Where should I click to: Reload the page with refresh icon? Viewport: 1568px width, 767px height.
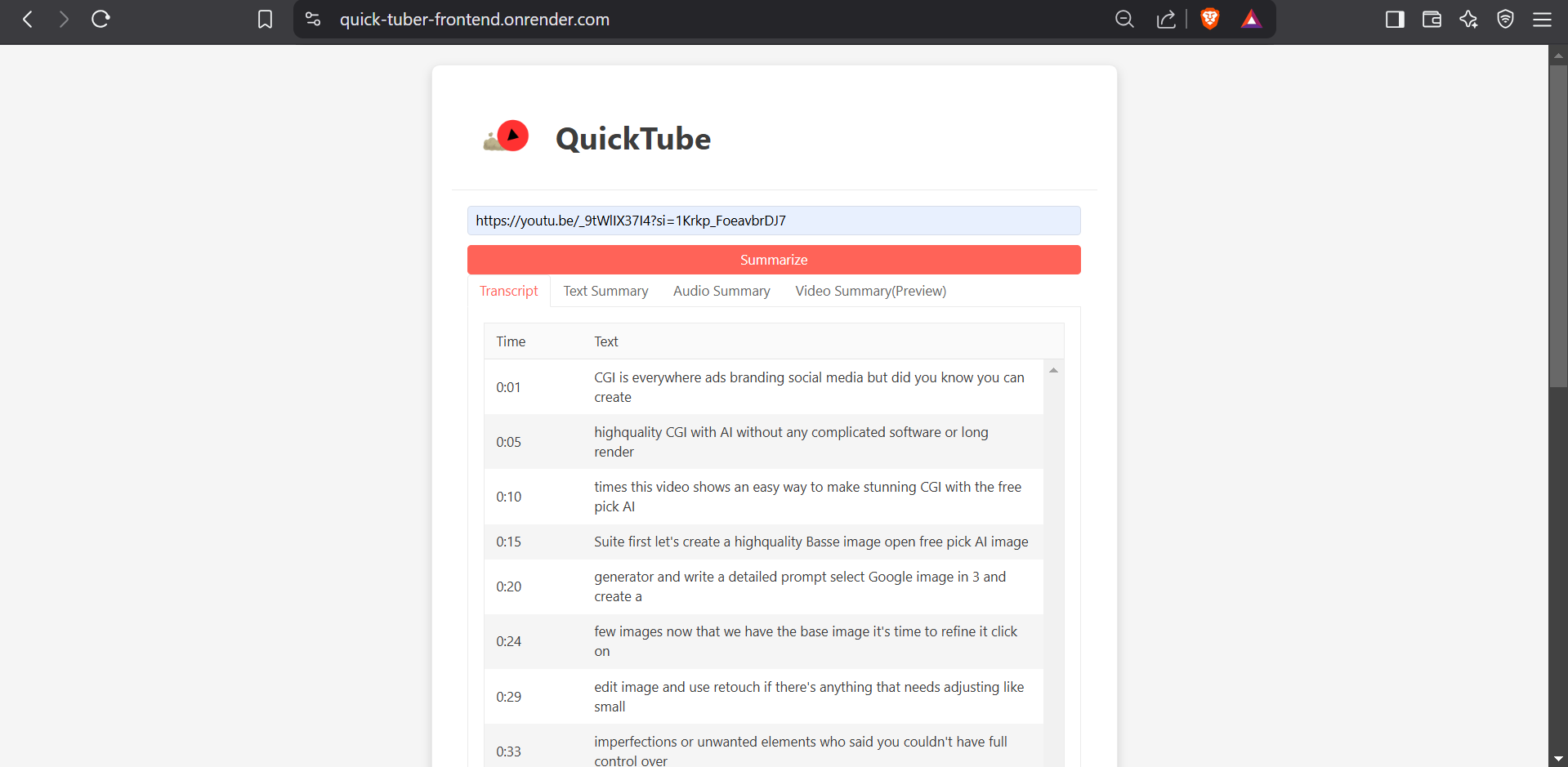101,20
